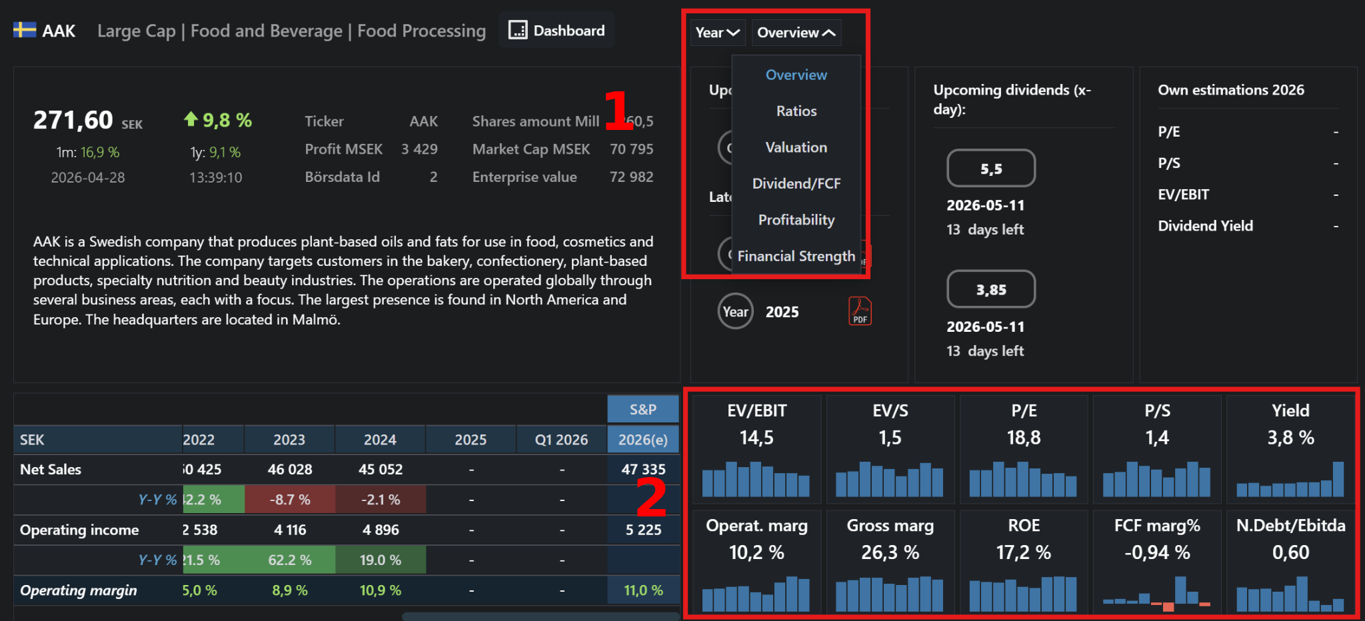Select the Operating margin row label

click(78, 590)
